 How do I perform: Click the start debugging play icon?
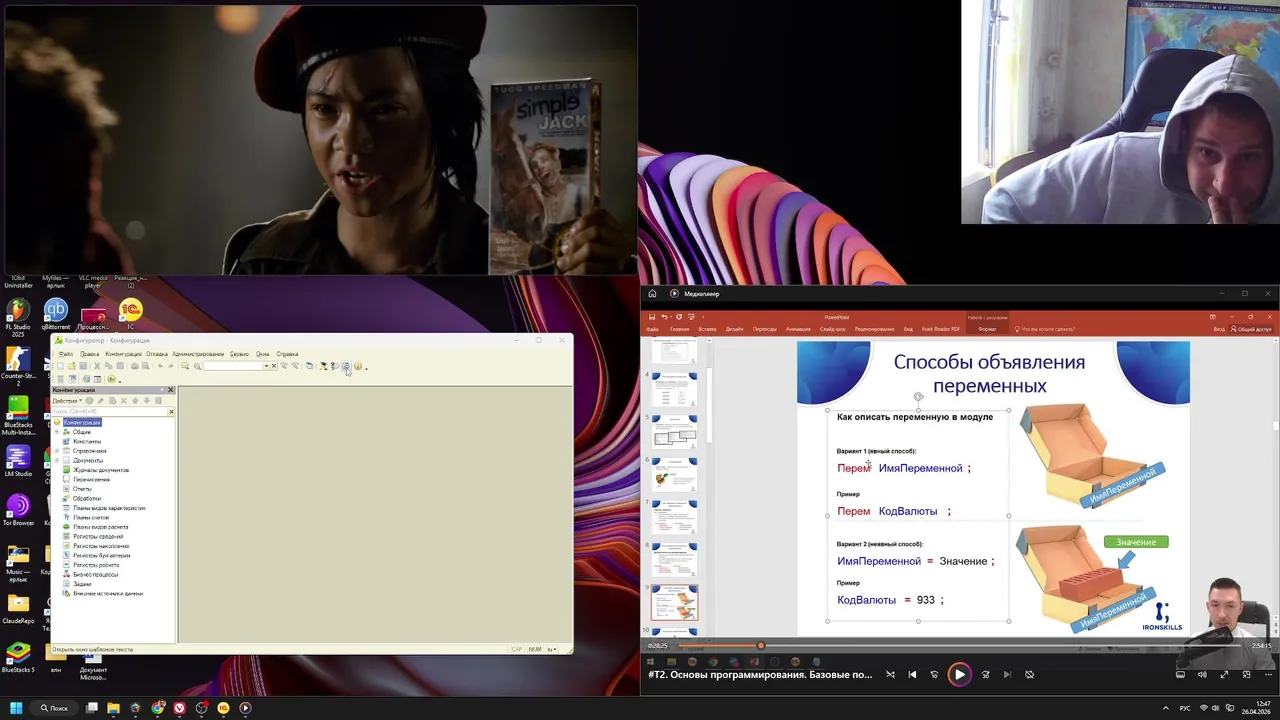pyautogui.click(x=111, y=379)
